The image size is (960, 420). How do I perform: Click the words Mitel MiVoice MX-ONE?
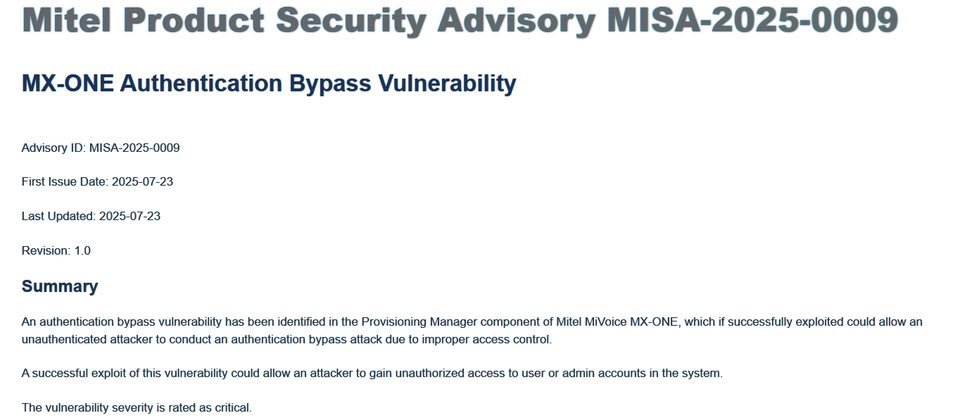(631, 322)
